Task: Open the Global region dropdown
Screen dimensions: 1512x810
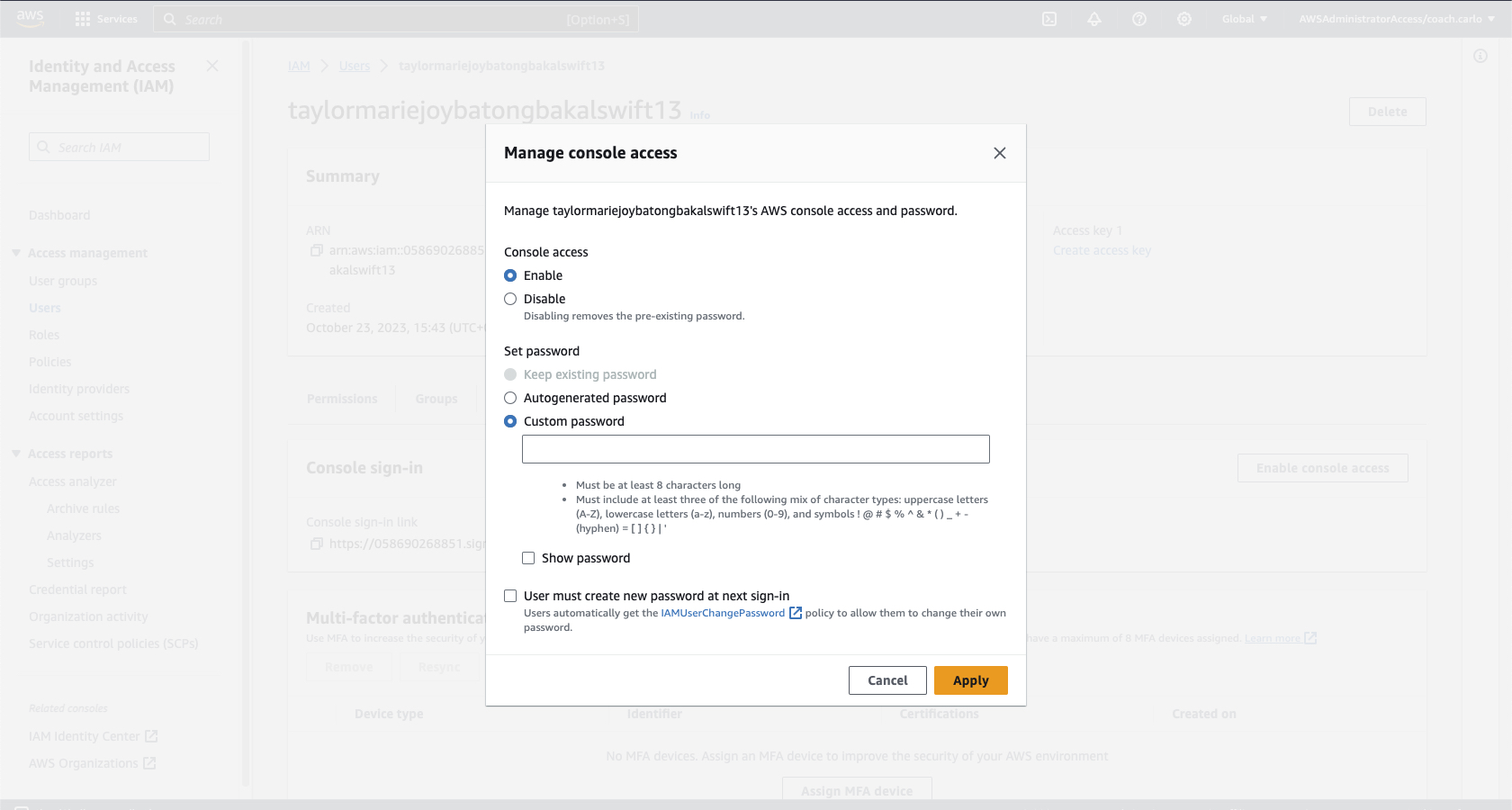Action: [1244, 19]
